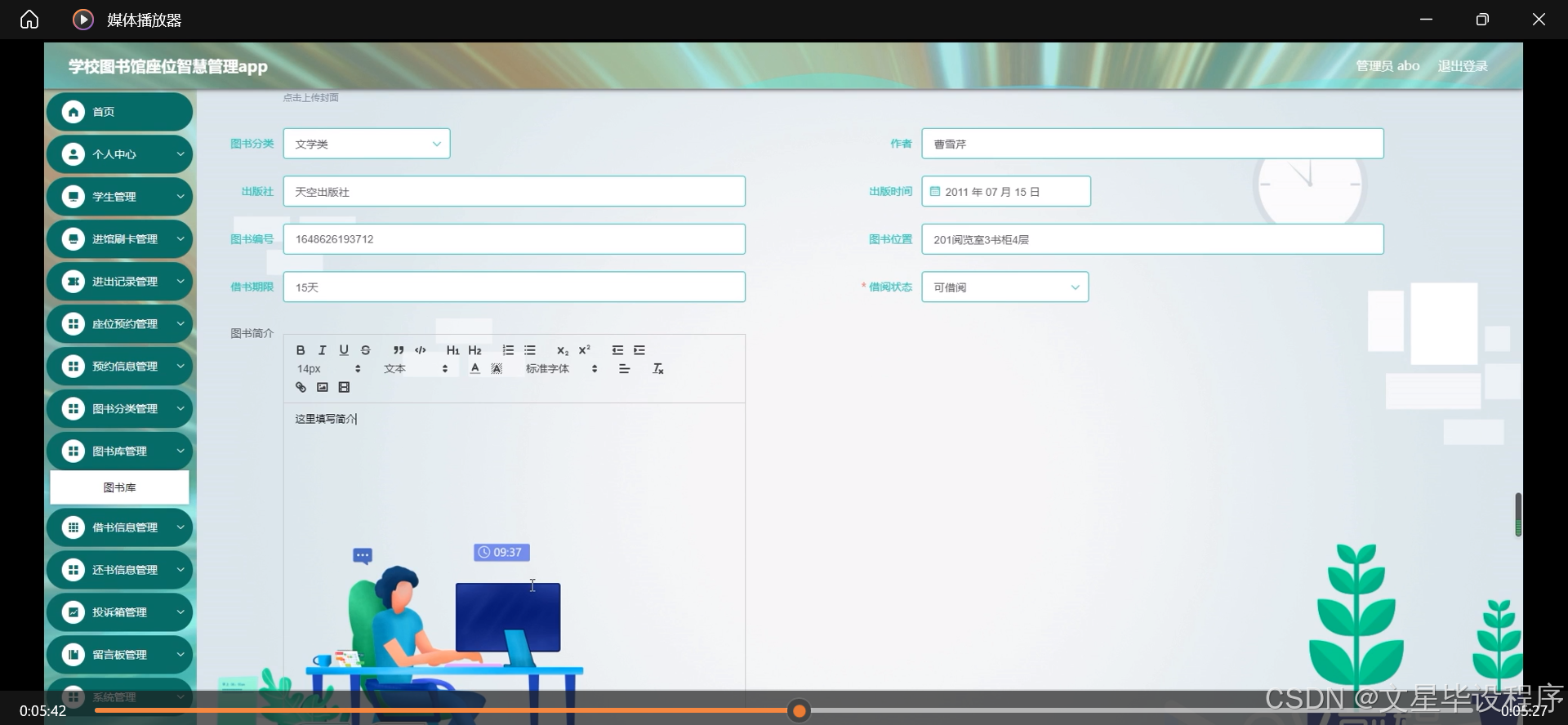Click the home icon in player title bar
Viewport: 1568px width, 725px height.
pos(29,20)
